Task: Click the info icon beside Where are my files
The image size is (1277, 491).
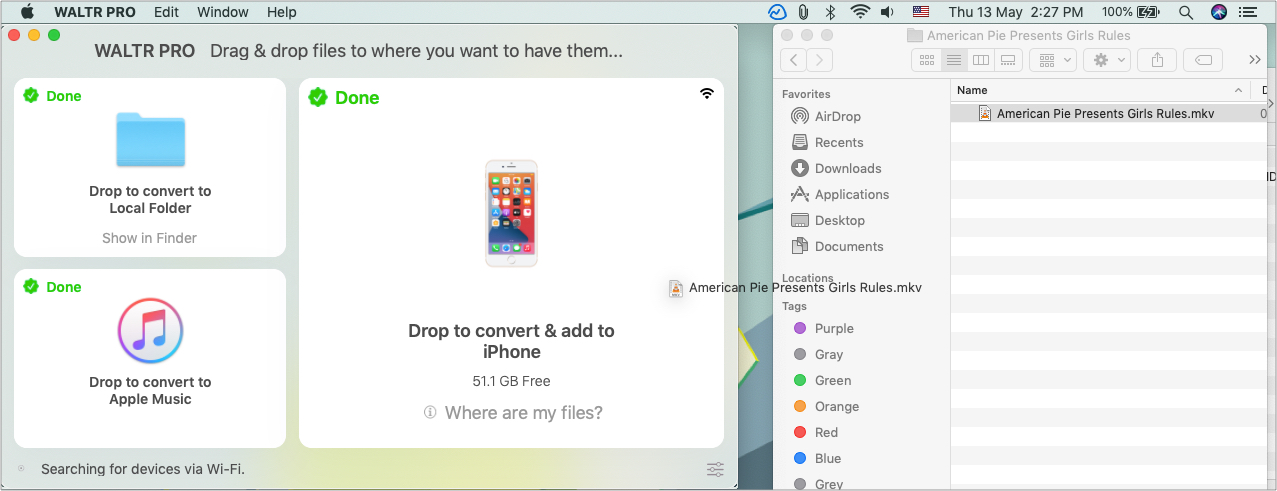Action: (x=430, y=412)
